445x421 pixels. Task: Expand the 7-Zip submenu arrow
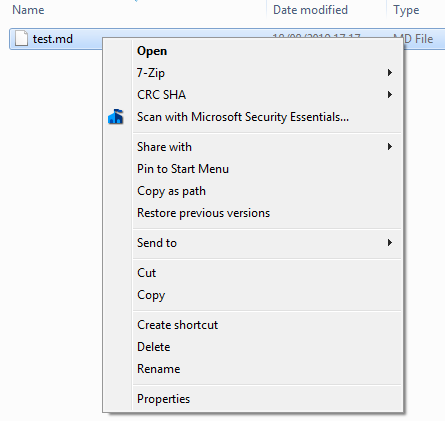pos(389,73)
